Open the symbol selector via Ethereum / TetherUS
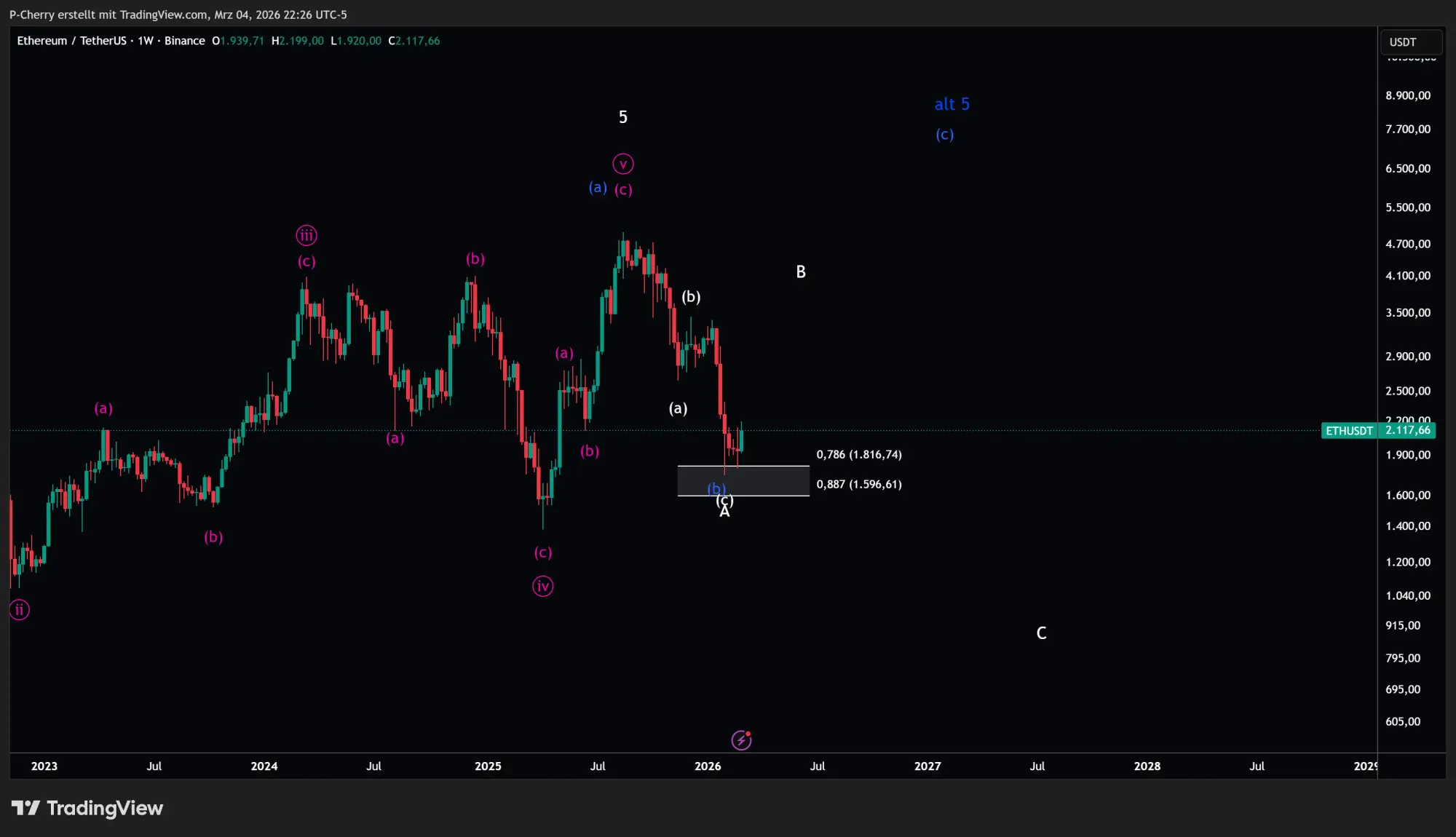Viewport: 1456px width, 837px height. pos(73,41)
